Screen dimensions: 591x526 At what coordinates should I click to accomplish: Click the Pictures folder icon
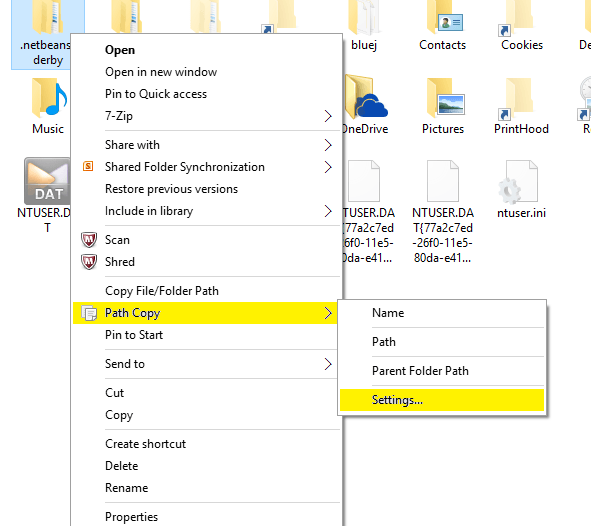click(x=445, y=98)
